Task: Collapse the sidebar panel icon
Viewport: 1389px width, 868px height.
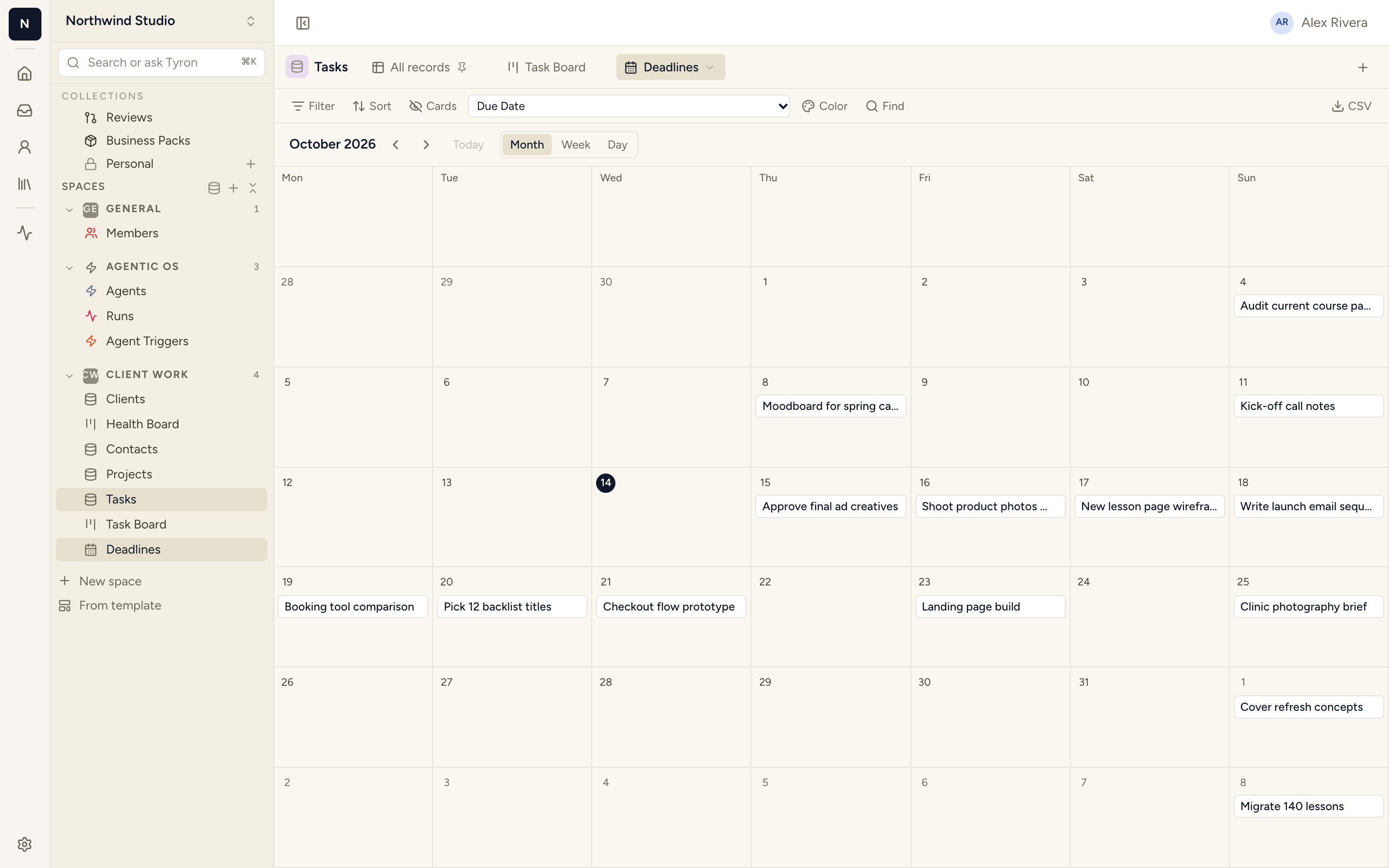Action: click(x=302, y=23)
